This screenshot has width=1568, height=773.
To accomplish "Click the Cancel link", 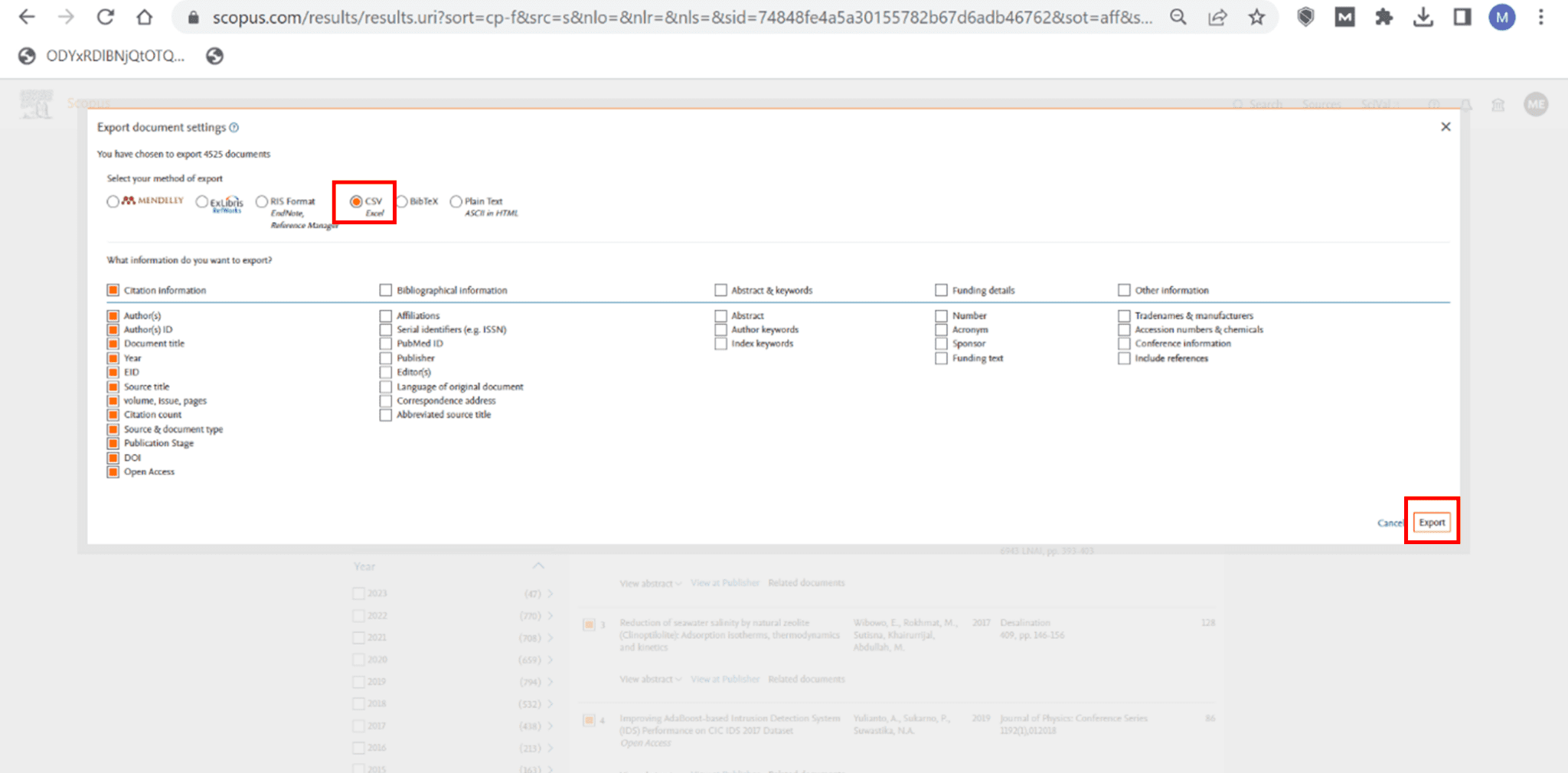I will pos(1389,523).
